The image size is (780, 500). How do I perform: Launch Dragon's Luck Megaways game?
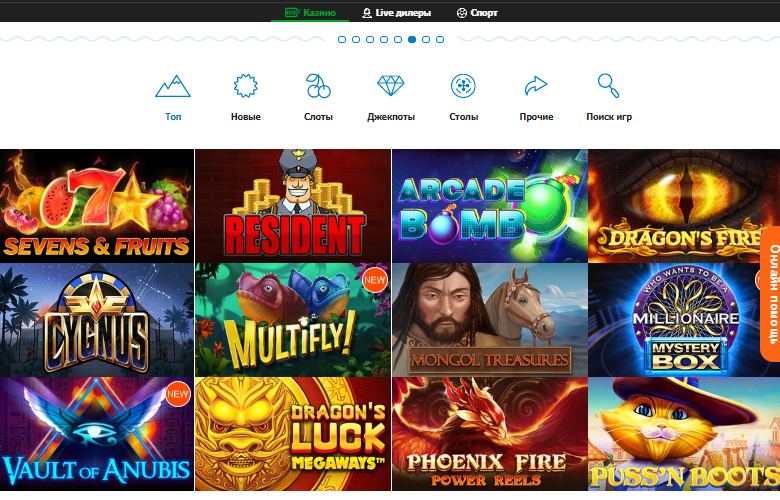[293, 434]
